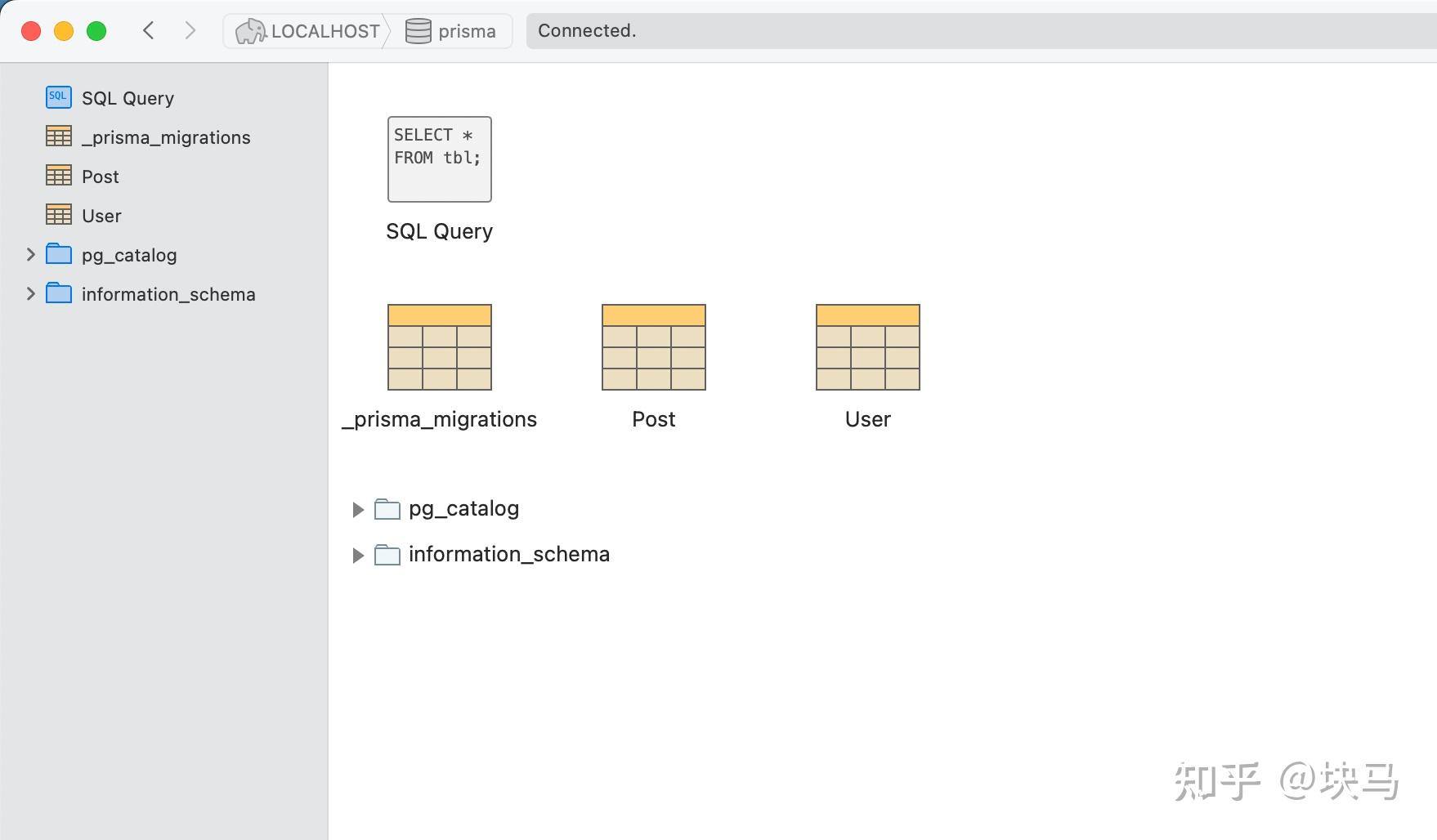Open the Post table from the sidebar
Screen dimensions: 1437x840
100,176
